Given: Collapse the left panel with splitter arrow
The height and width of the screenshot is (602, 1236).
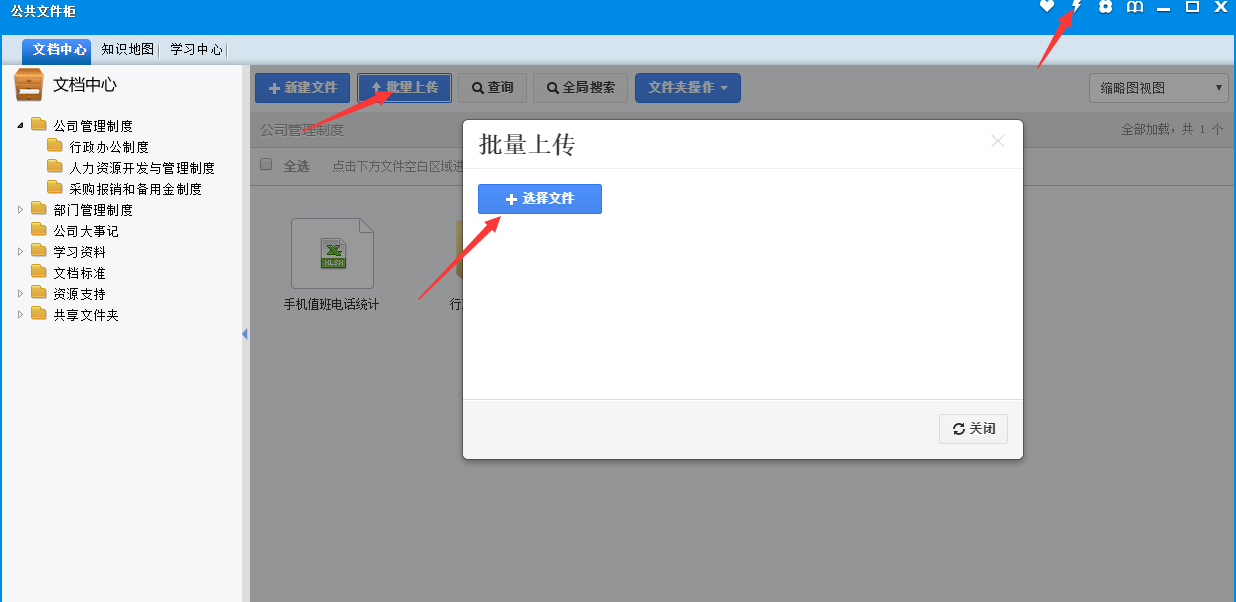Looking at the screenshot, I should pos(244,334).
